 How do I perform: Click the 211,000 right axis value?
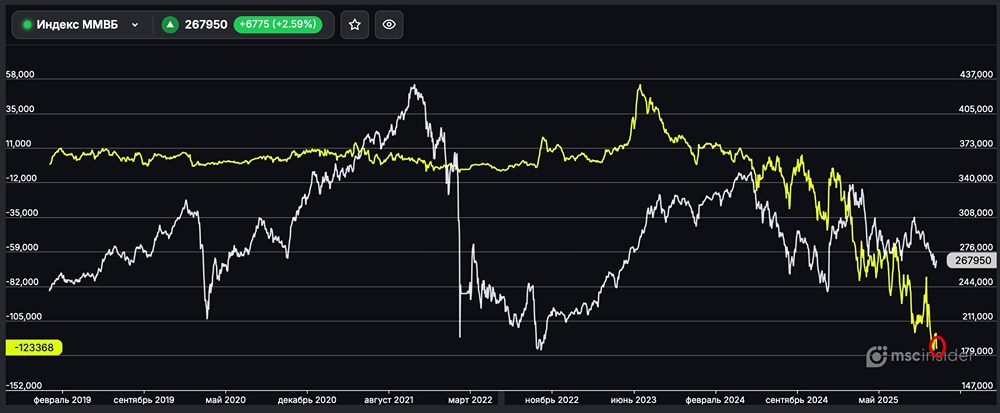(x=976, y=317)
